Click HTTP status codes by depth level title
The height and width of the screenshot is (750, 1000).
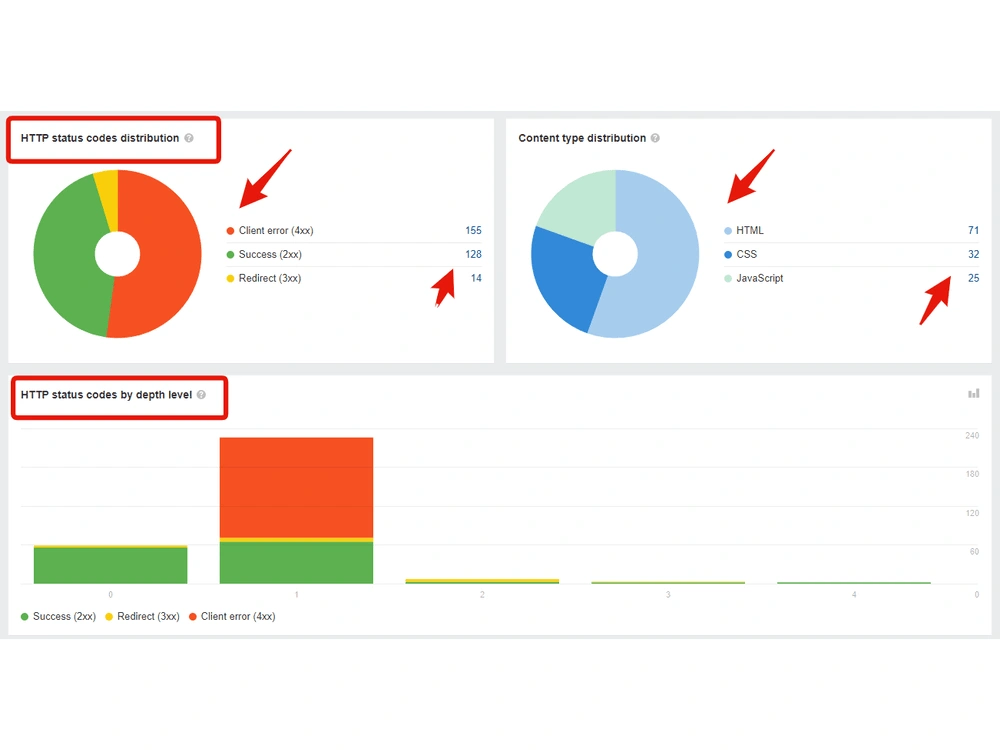tap(107, 395)
